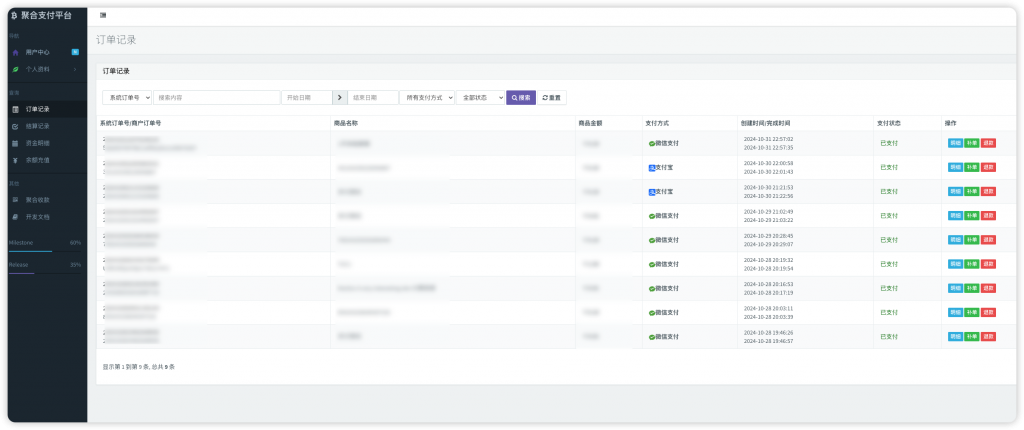Viewport: 1024px width, 430px height.
Task: Click the blue badge next to 用户中心
Action: (x=75, y=52)
